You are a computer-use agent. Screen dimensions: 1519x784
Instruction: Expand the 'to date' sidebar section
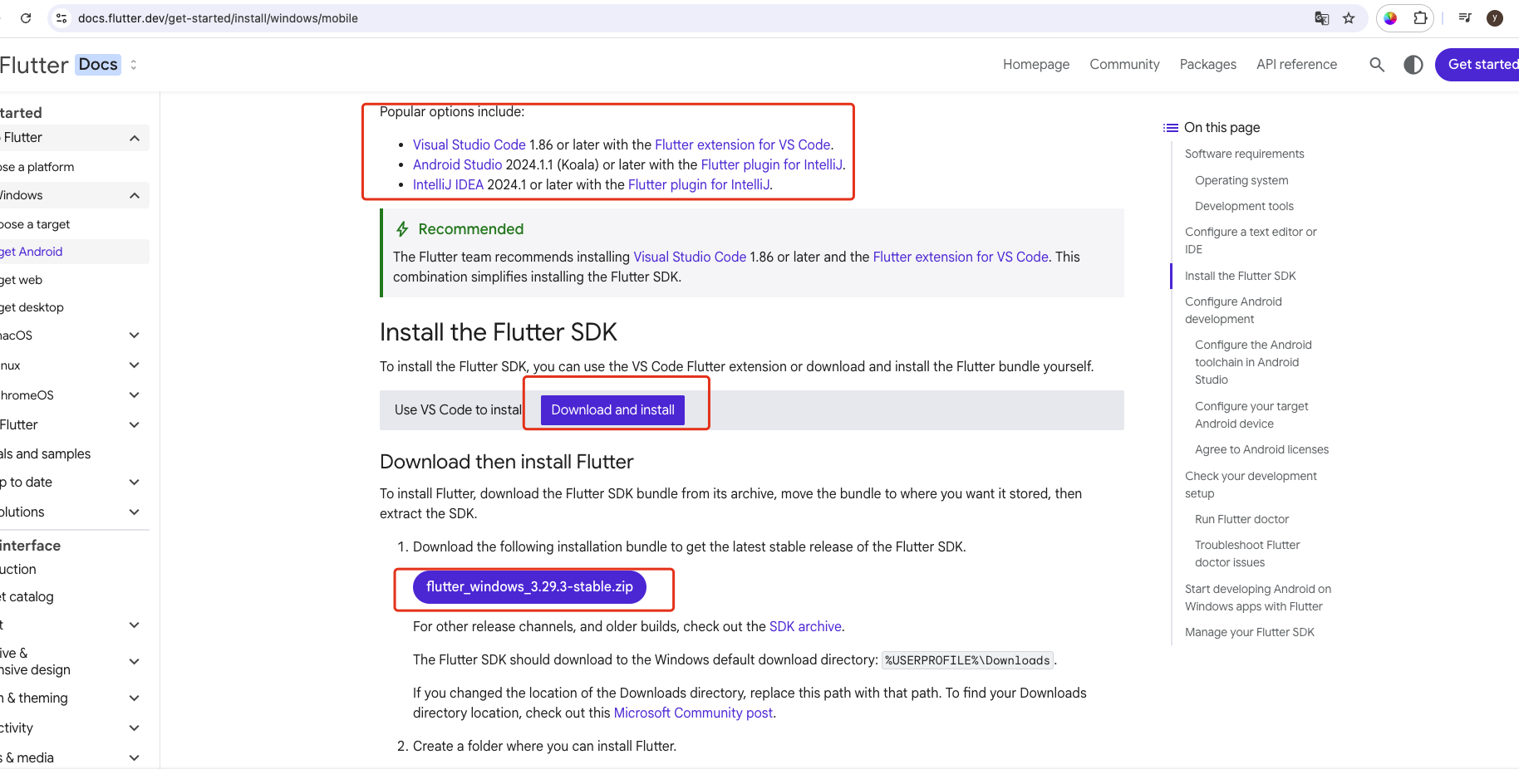pyautogui.click(x=135, y=483)
